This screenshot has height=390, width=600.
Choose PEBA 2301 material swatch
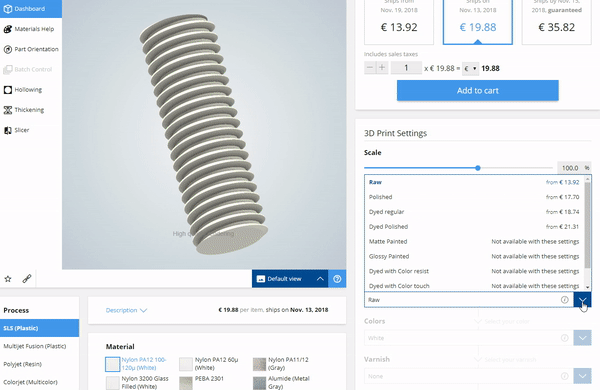(x=186, y=383)
